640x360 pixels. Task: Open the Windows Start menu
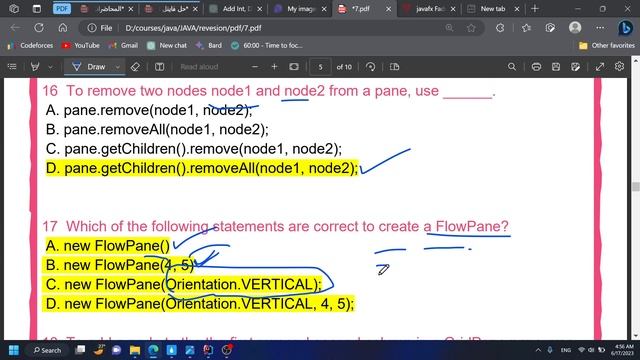pyautogui.click(x=13, y=350)
